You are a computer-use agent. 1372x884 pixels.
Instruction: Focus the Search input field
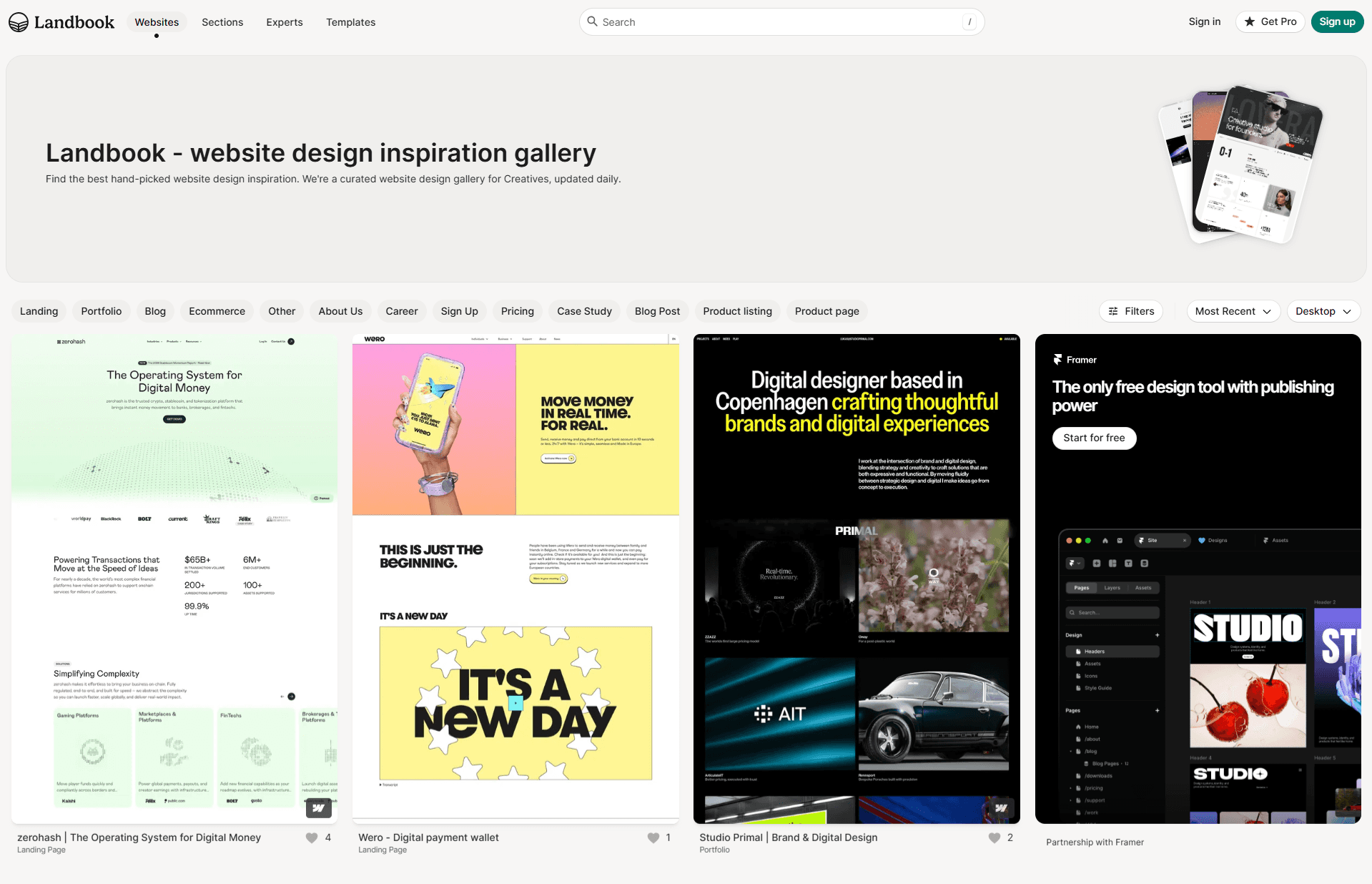coord(781,22)
